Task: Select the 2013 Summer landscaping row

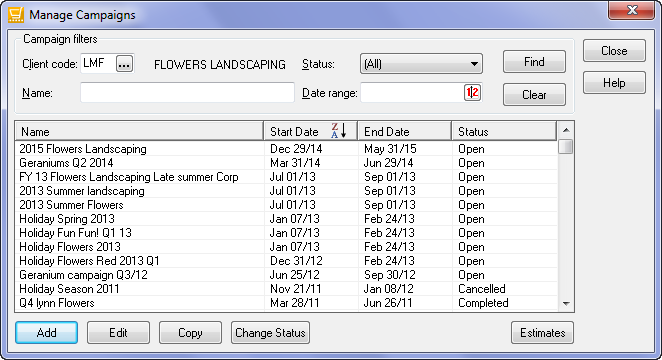Action: pos(287,190)
